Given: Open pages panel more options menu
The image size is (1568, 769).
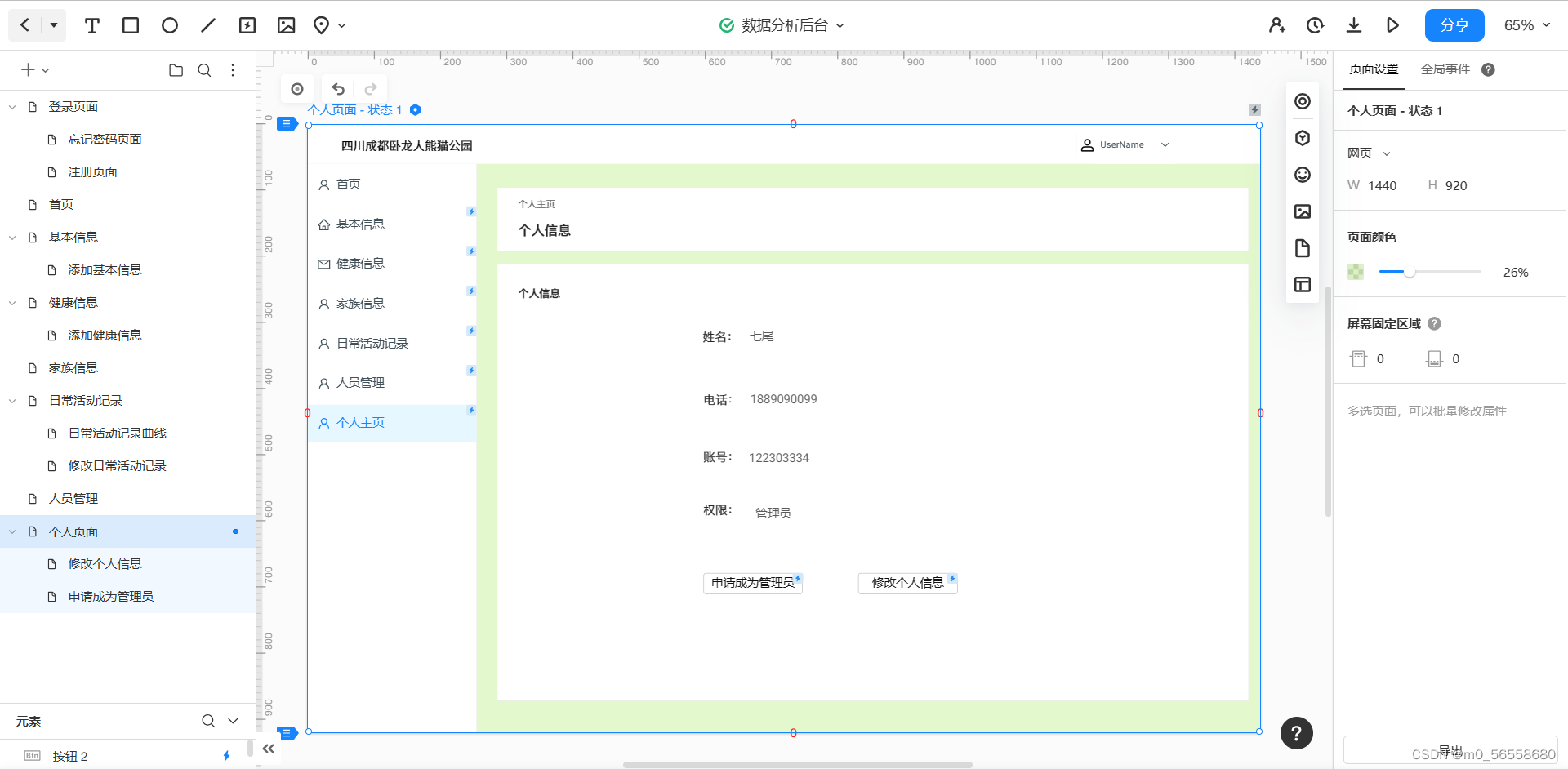Looking at the screenshot, I should coord(233,70).
